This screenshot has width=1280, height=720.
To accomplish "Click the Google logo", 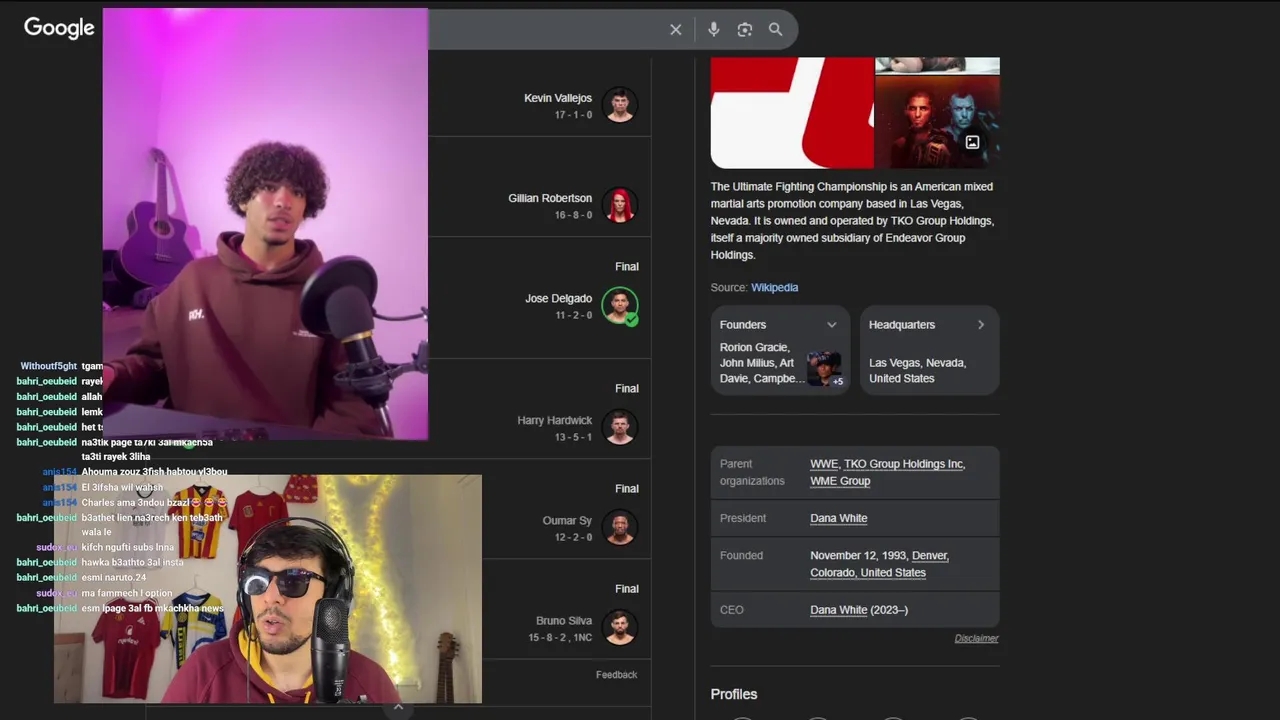I will point(59,28).
